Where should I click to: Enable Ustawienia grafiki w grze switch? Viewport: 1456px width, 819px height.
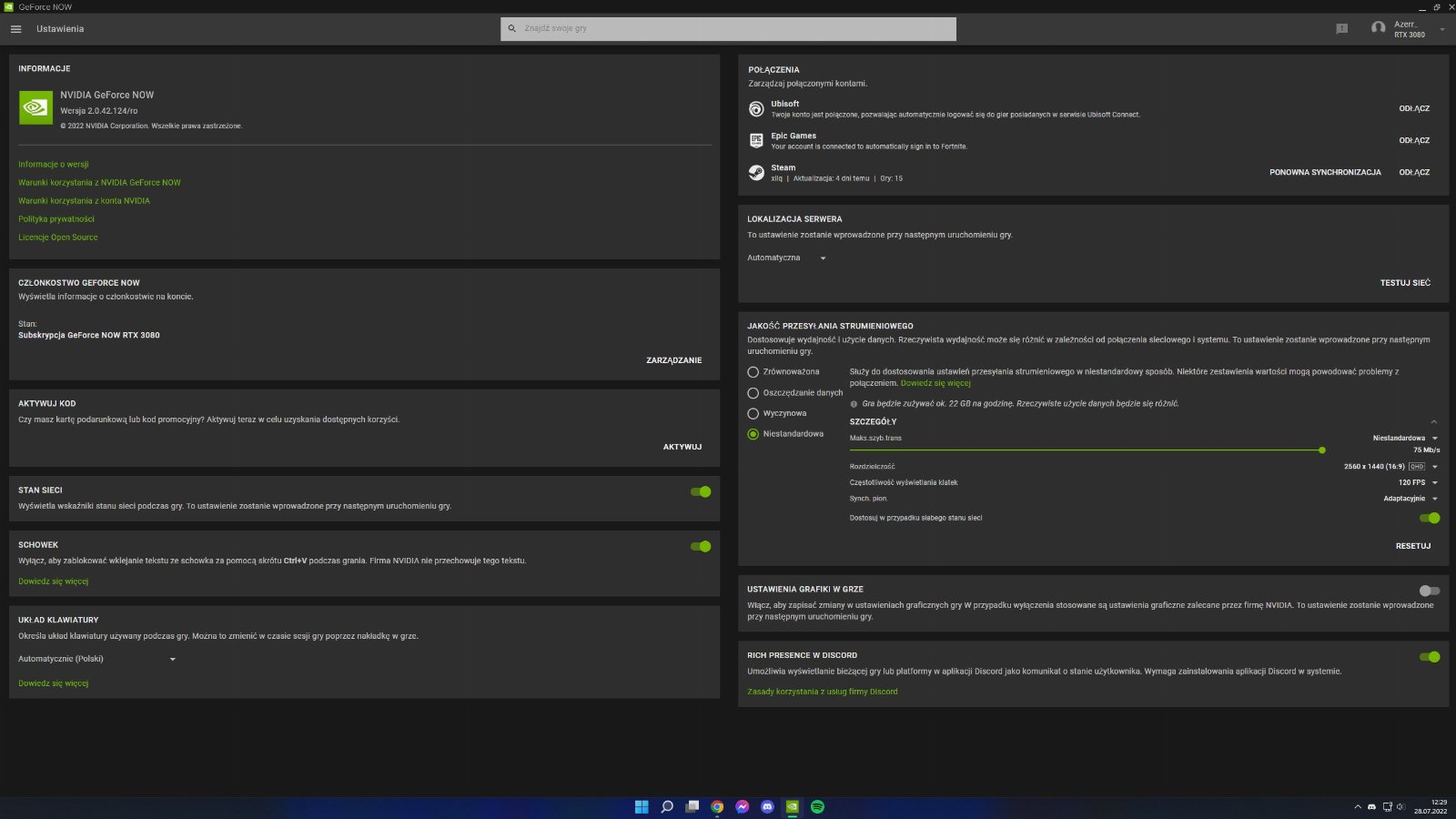pyautogui.click(x=1430, y=591)
